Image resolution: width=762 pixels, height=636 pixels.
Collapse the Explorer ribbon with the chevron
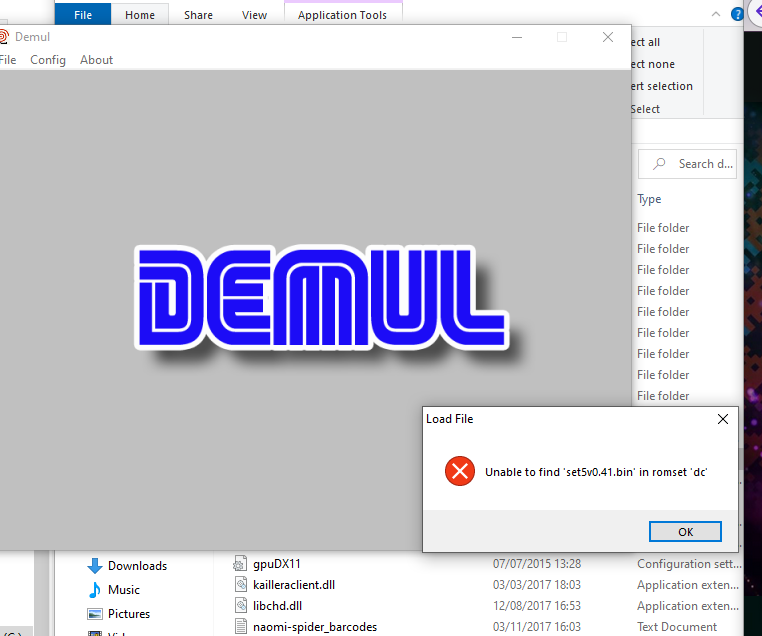[715, 14]
